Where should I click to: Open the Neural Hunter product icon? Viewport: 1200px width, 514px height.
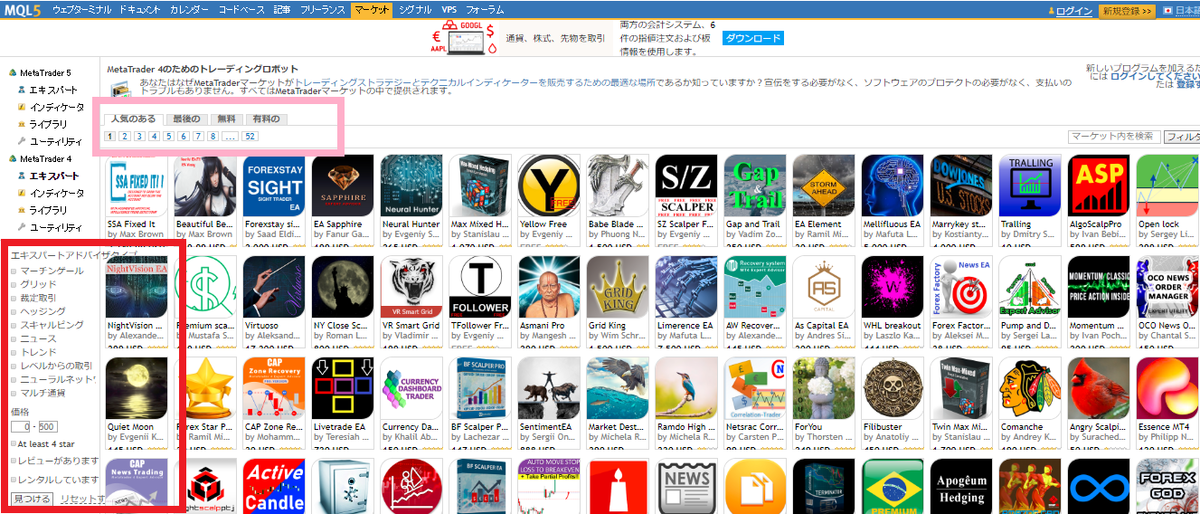click(x=412, y=186)
